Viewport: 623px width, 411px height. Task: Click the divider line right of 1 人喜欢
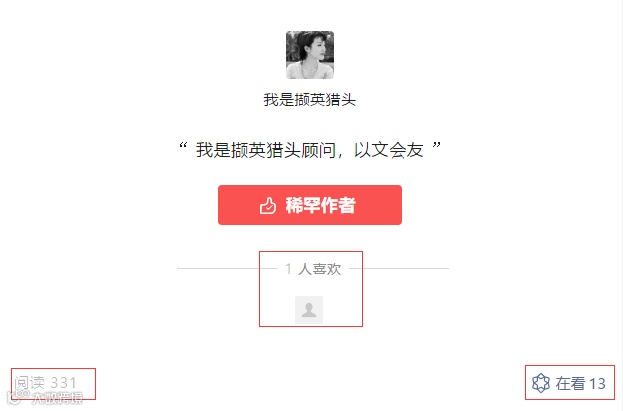(x=399, y=269)
